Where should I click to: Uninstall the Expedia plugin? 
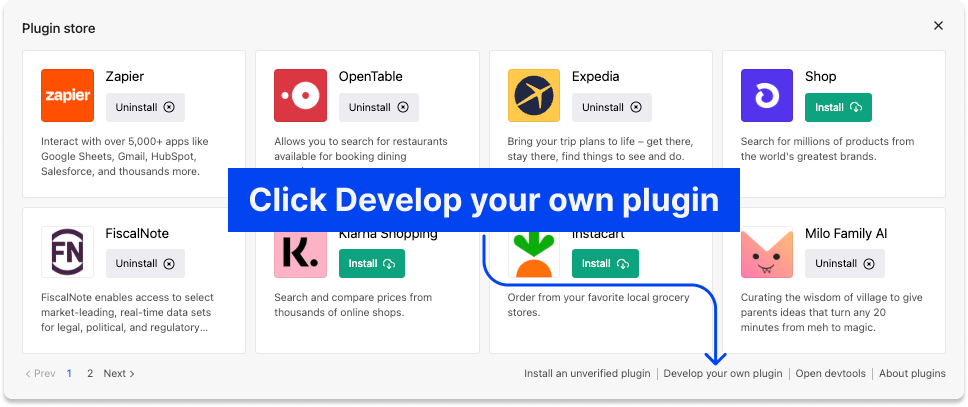612,107
